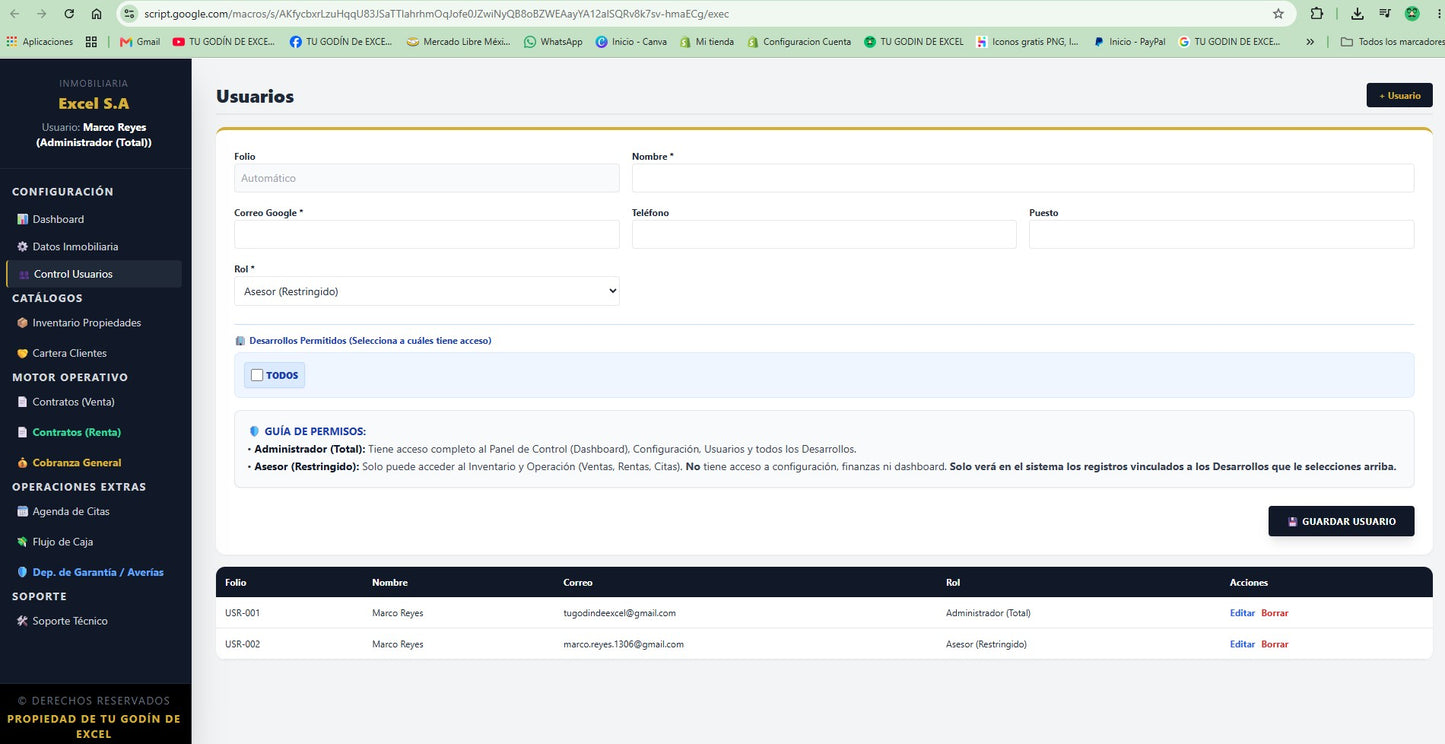1445x744 pixels.
Task: Click the gear icon beside Datos Inmobiliaria
Action: point(23,246)
